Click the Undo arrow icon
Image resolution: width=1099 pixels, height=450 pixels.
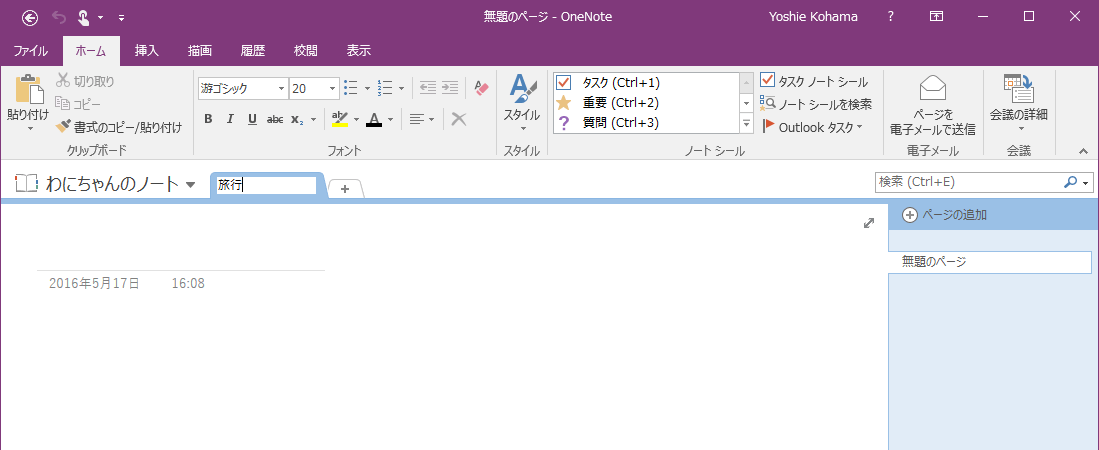(59, 17)
